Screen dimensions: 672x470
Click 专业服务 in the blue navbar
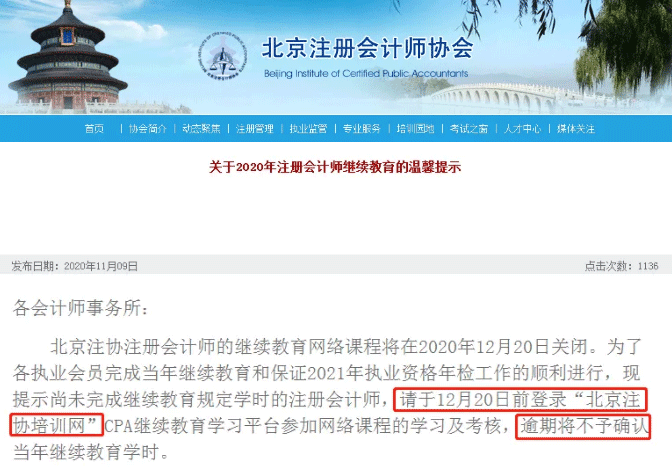click(362, 129)
